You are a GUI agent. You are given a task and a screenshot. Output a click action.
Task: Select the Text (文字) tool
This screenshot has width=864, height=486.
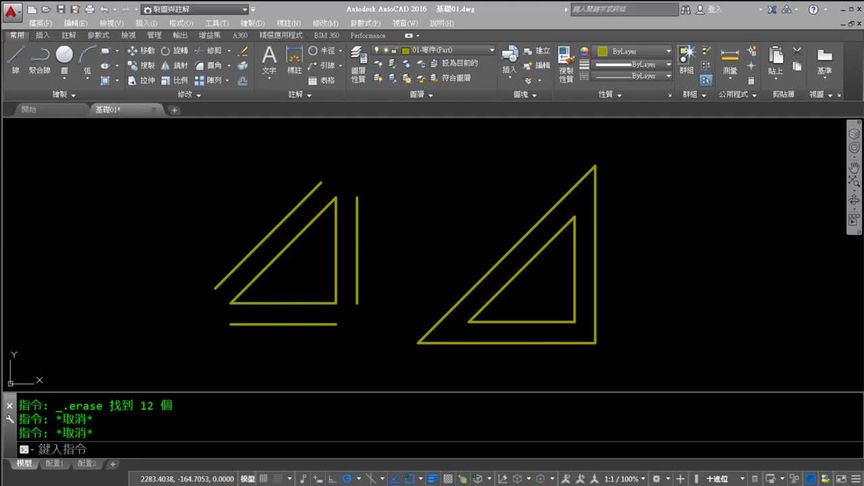(x=269, y=60)
